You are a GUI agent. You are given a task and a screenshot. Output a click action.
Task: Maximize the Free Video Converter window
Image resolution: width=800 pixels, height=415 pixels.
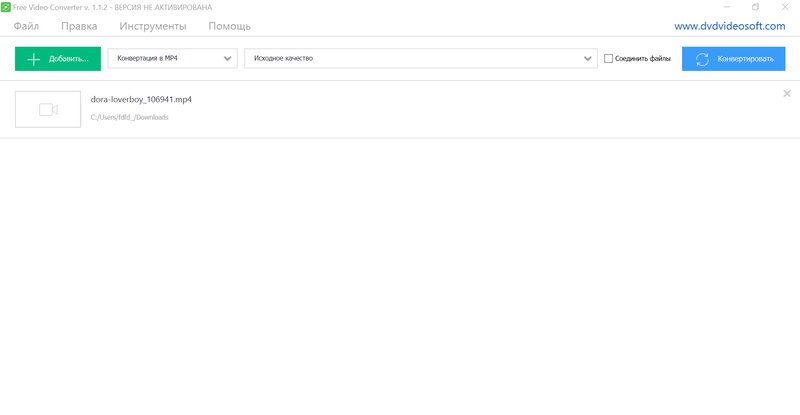coord(755,7)
